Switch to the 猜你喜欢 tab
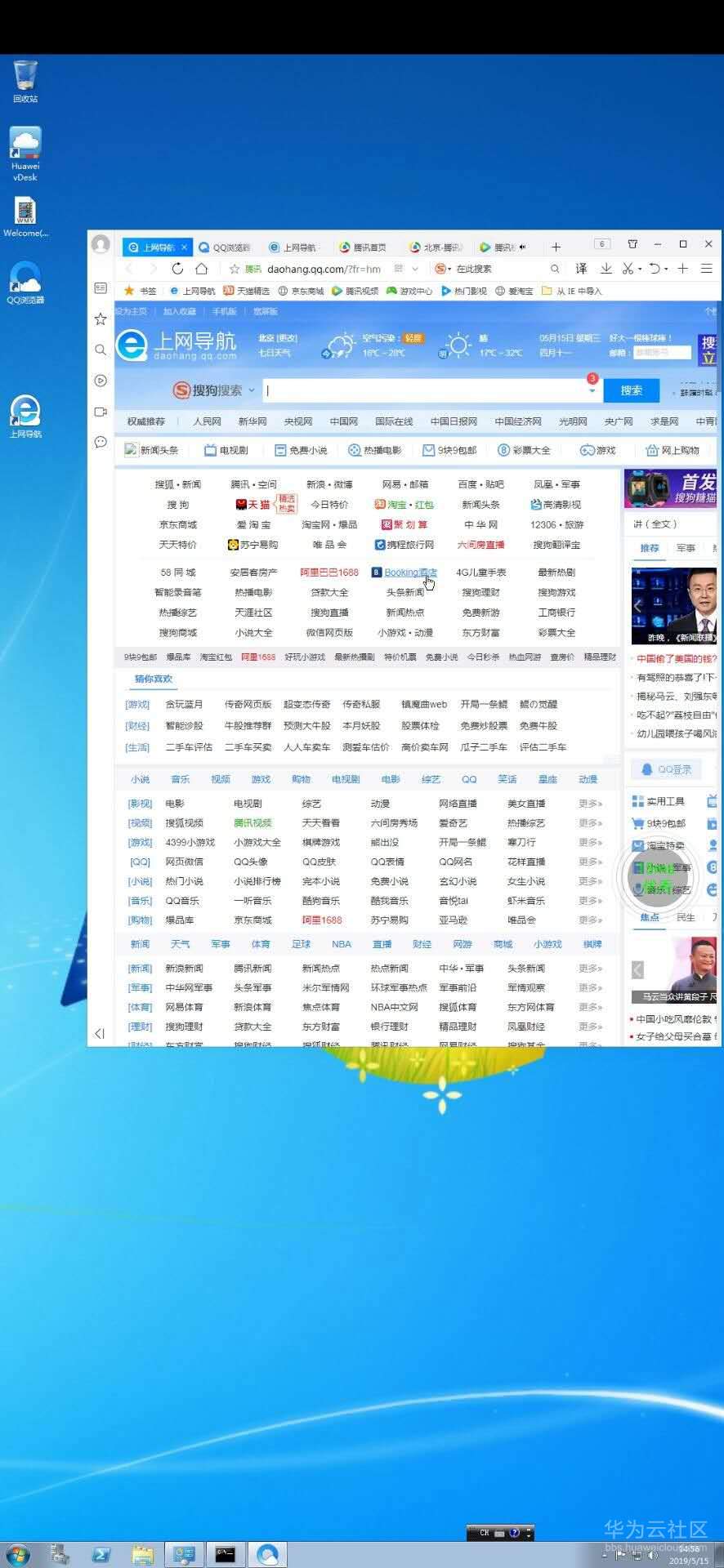Screen dimensions: 724x1568 point(154,679)
